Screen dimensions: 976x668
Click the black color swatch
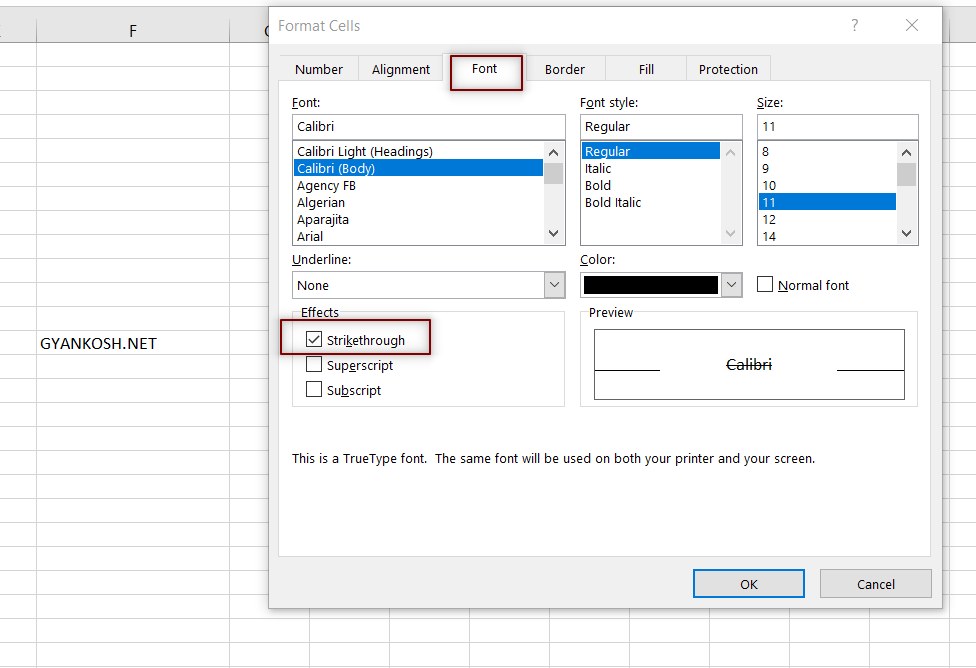651,285
